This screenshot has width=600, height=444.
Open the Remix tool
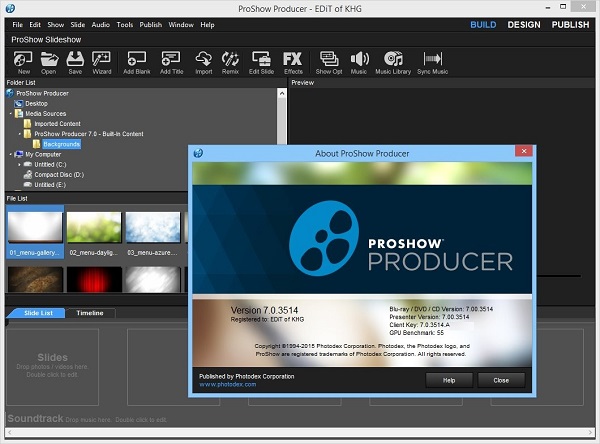pyautogui.click(x=230, y=61)
